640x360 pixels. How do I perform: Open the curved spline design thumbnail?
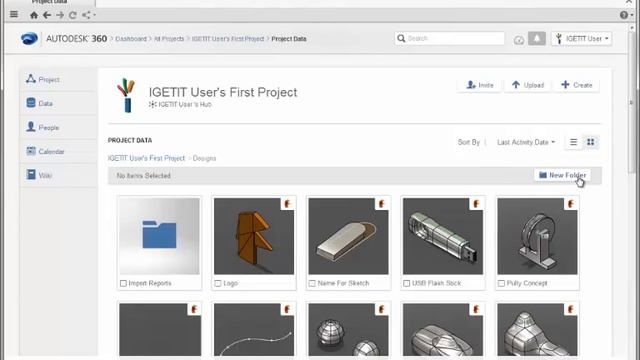coord(254,330)
